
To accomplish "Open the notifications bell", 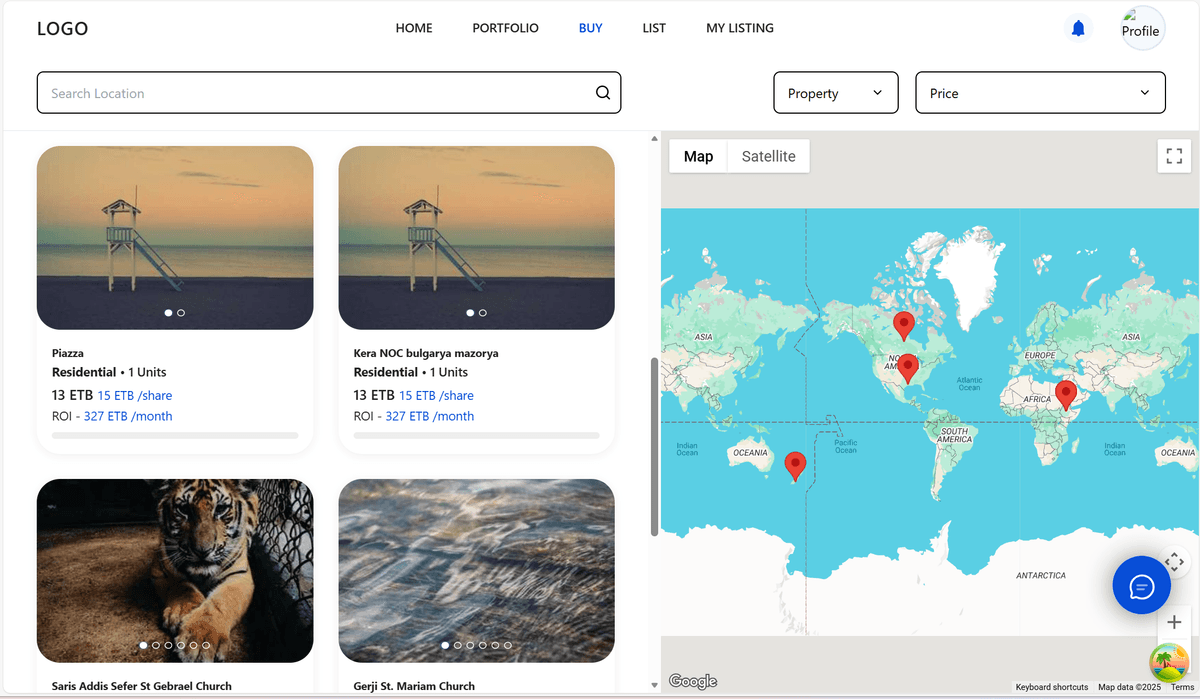I will point(1078,29).
